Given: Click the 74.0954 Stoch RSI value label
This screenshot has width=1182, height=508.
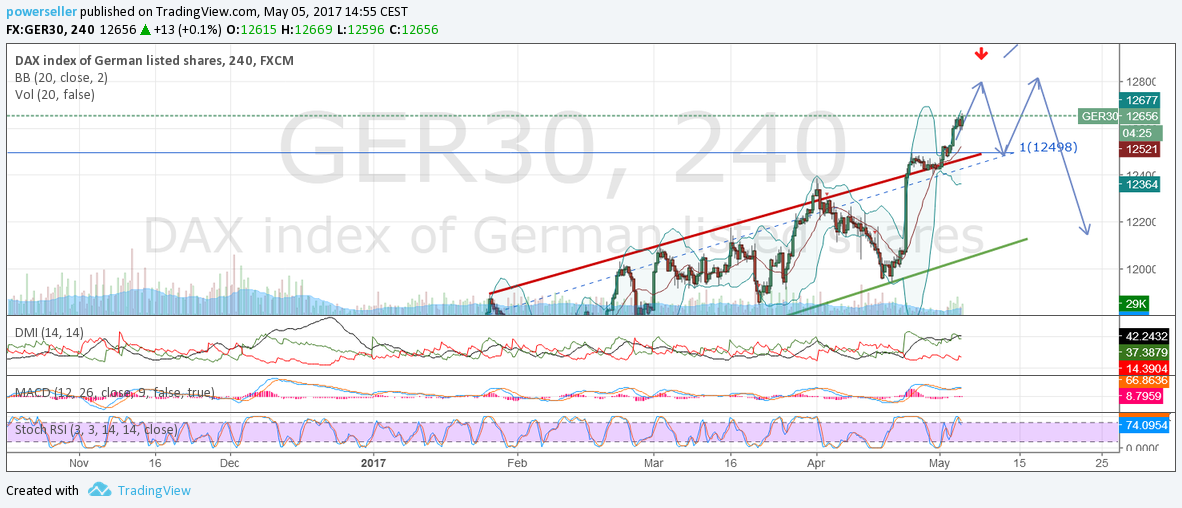Looking at the screenshot, I should click(x=1144, y=425).
